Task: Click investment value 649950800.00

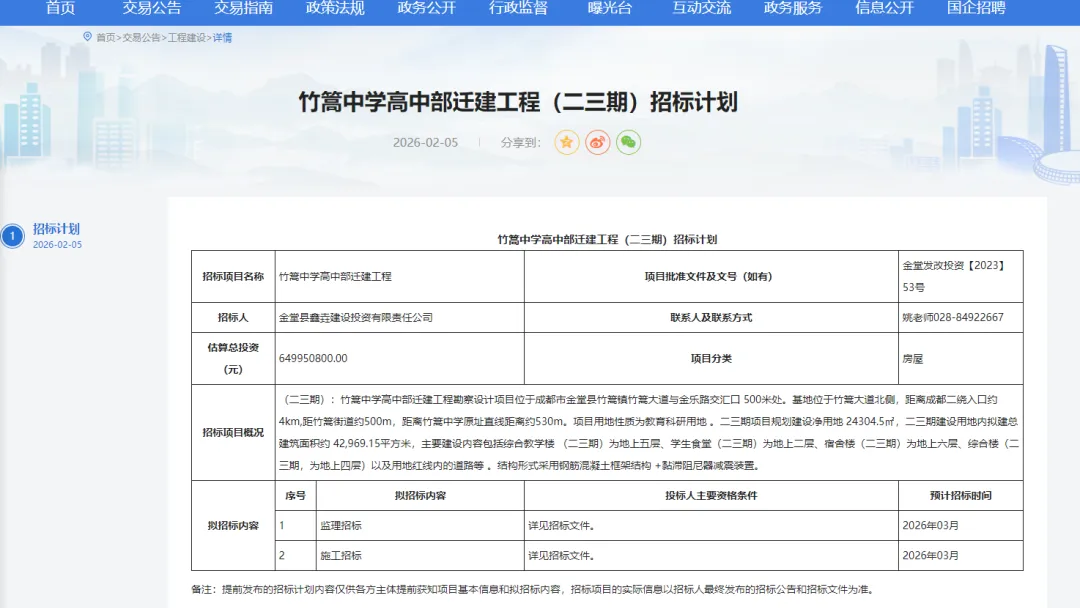Action: [x=399, y=359]
